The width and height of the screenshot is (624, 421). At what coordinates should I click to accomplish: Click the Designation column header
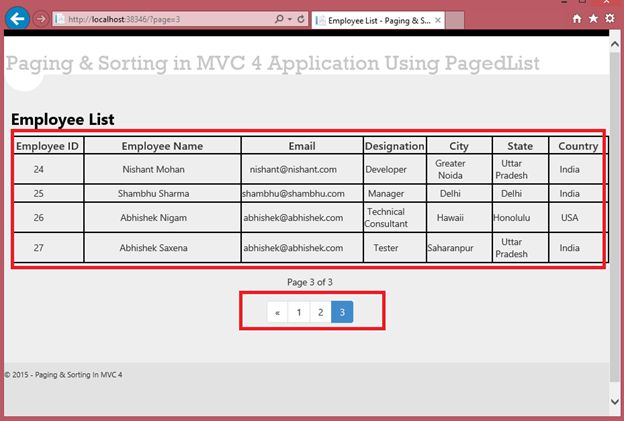395,146
